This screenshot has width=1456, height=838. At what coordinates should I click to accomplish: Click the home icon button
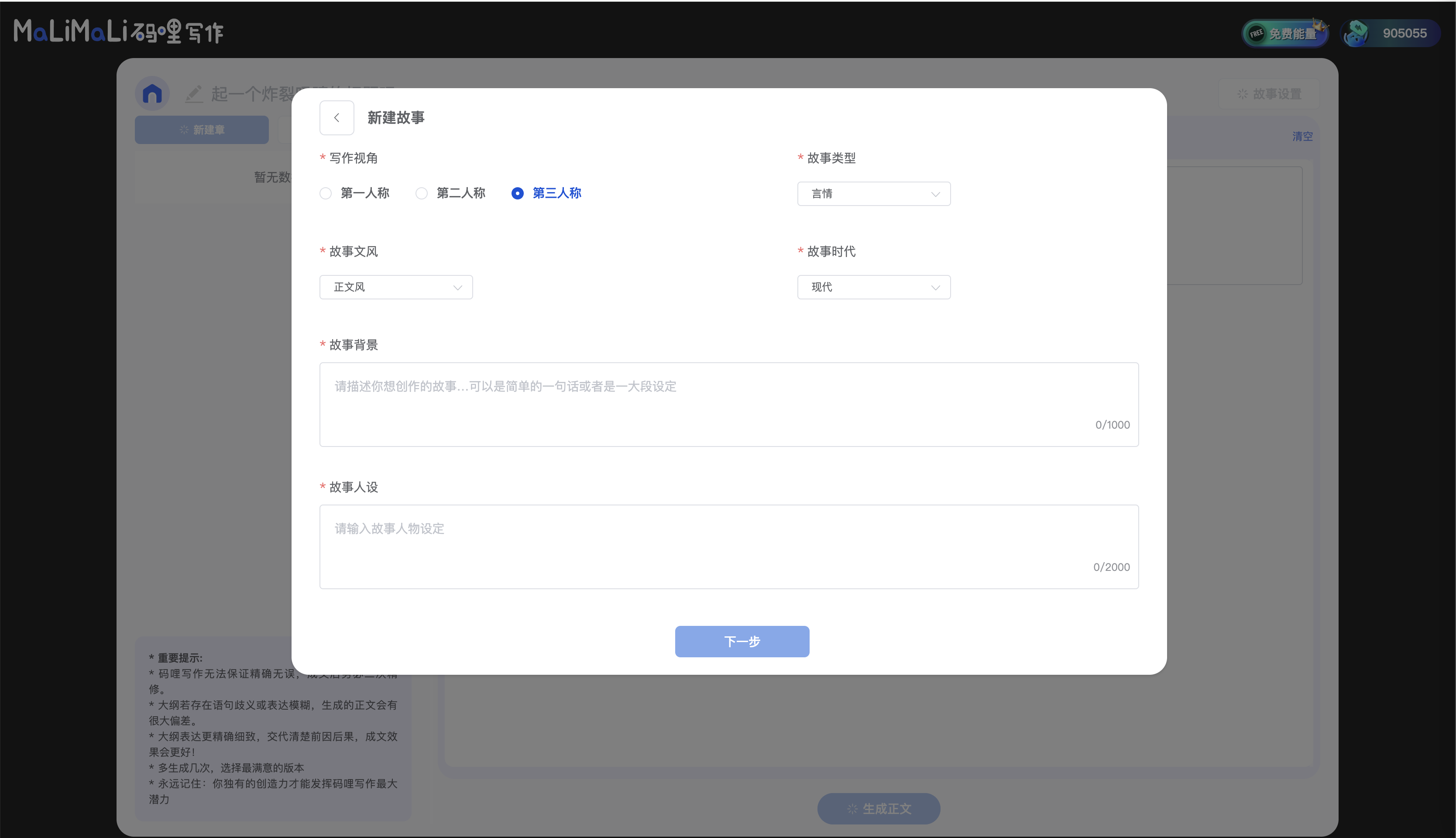tap(152, 93)
